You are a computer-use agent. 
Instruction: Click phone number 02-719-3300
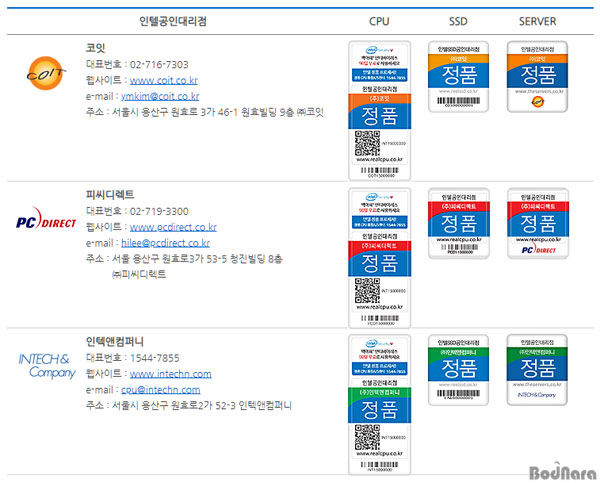tap(159, 211)
